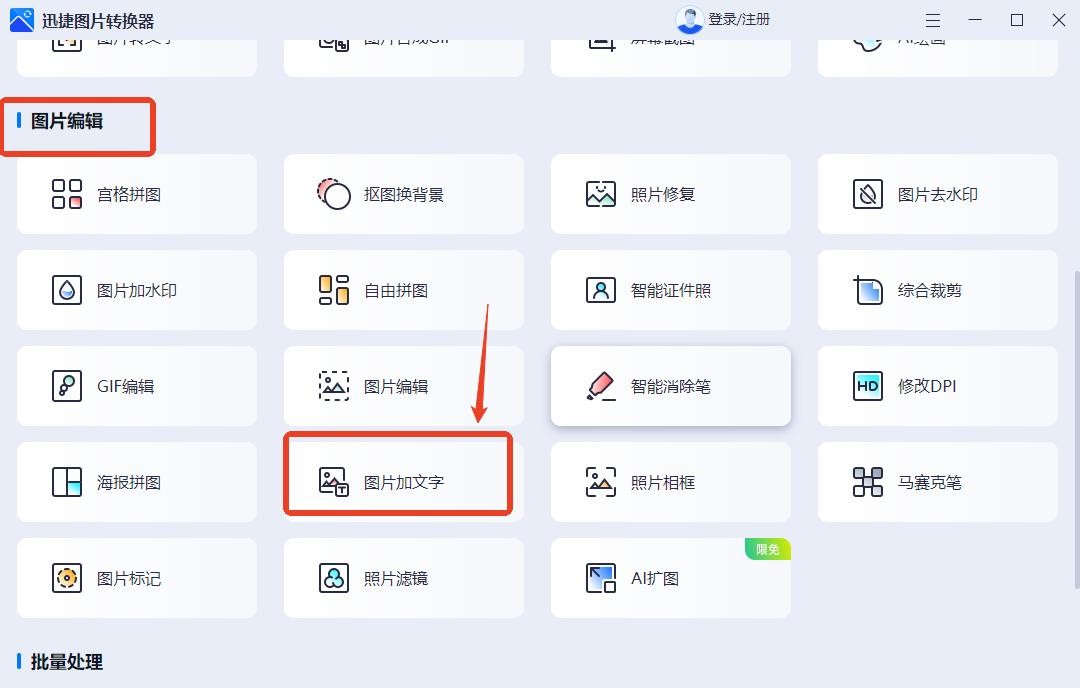Click the 图片加文字 add text button

pyautogui.click(x=403, y=482)
